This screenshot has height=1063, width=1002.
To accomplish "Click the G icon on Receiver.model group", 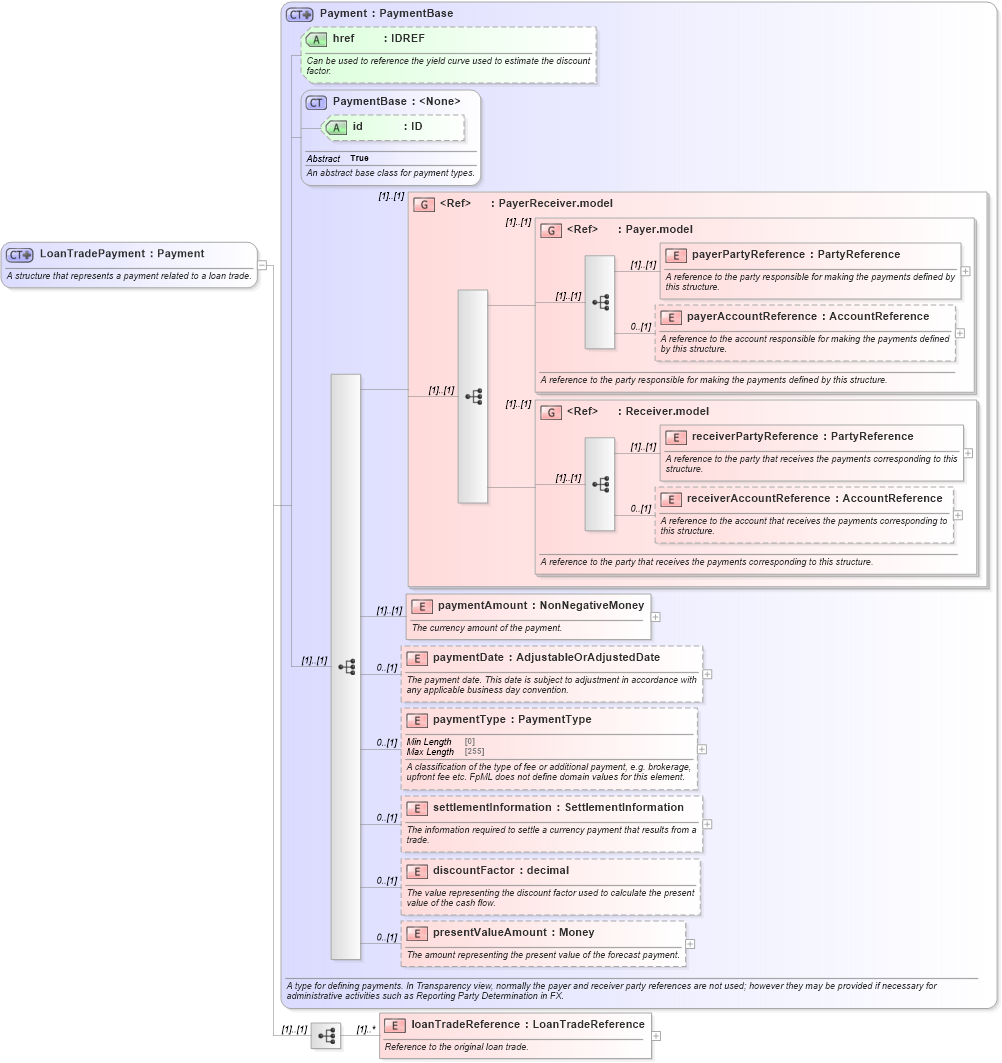I will tap(550, 411).
